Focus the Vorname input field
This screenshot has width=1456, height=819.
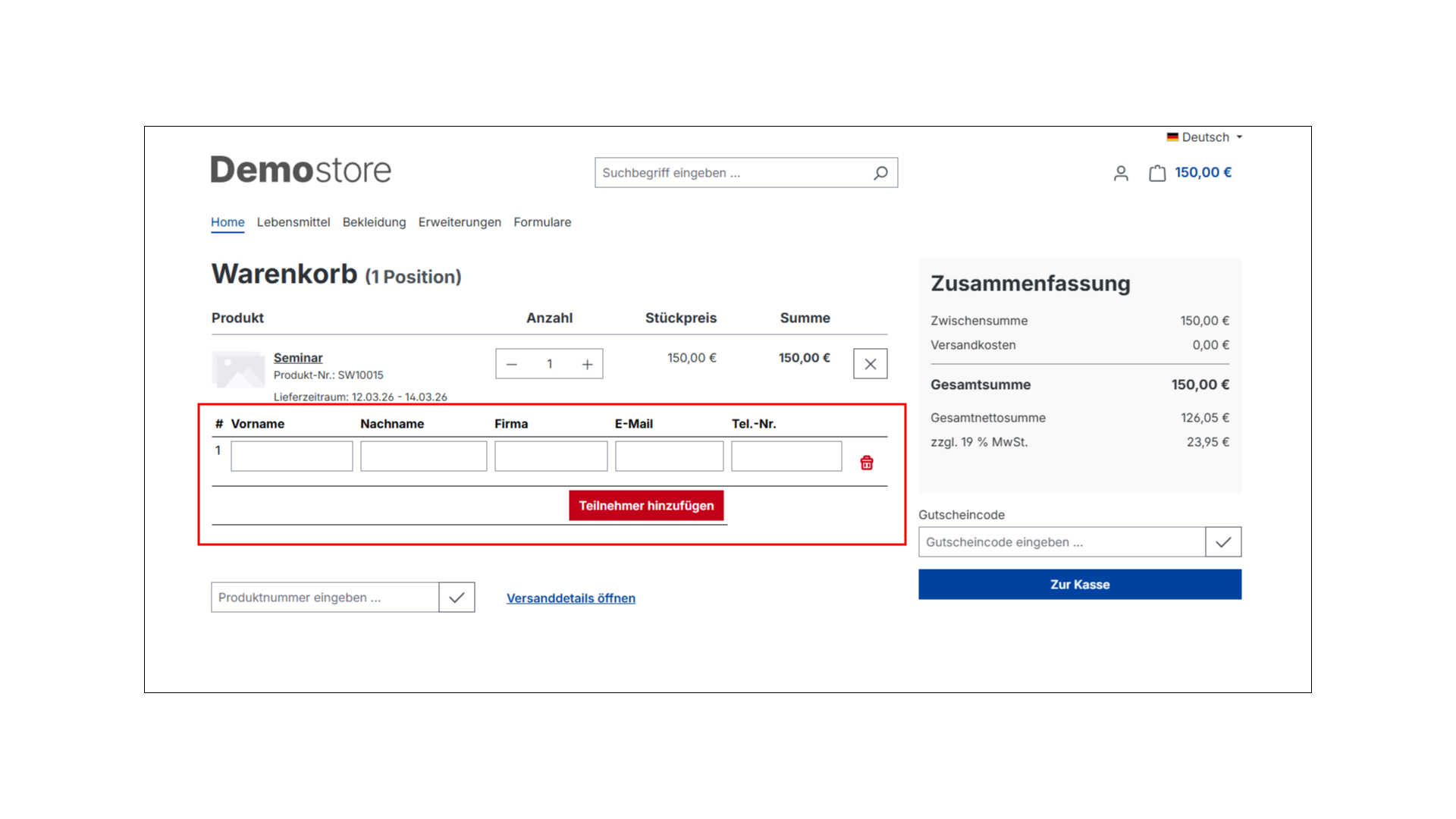point(292,457)
